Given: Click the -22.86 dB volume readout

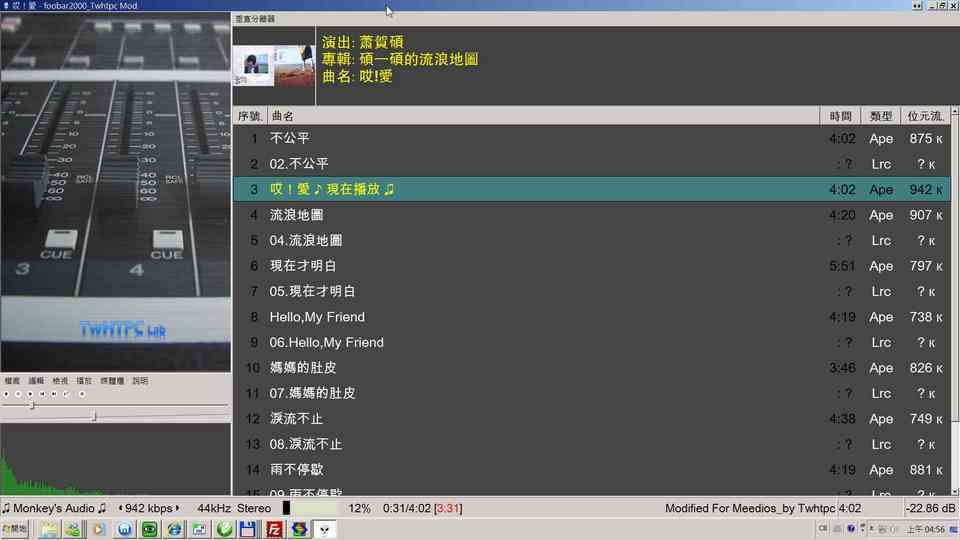Looking at the screenshot, I should (930, 508).
